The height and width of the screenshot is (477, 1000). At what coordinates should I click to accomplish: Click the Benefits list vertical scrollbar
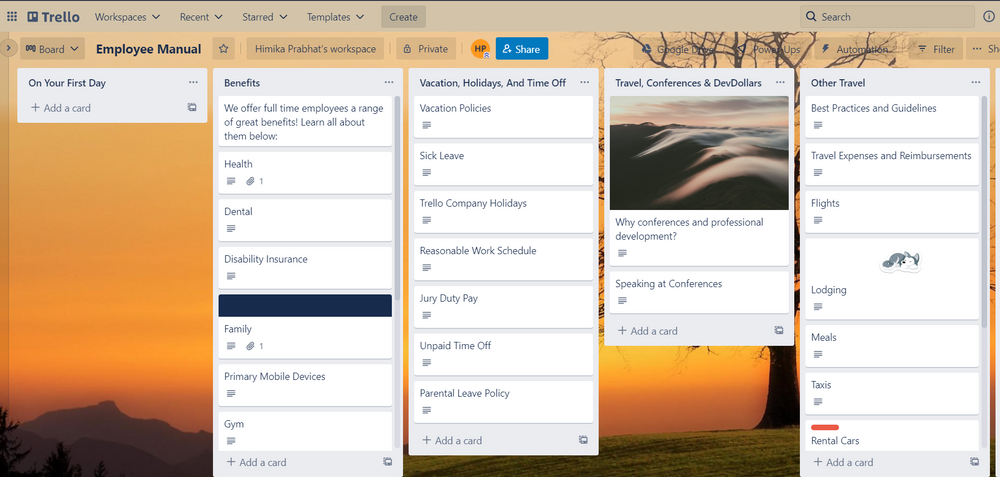[397, 198]
